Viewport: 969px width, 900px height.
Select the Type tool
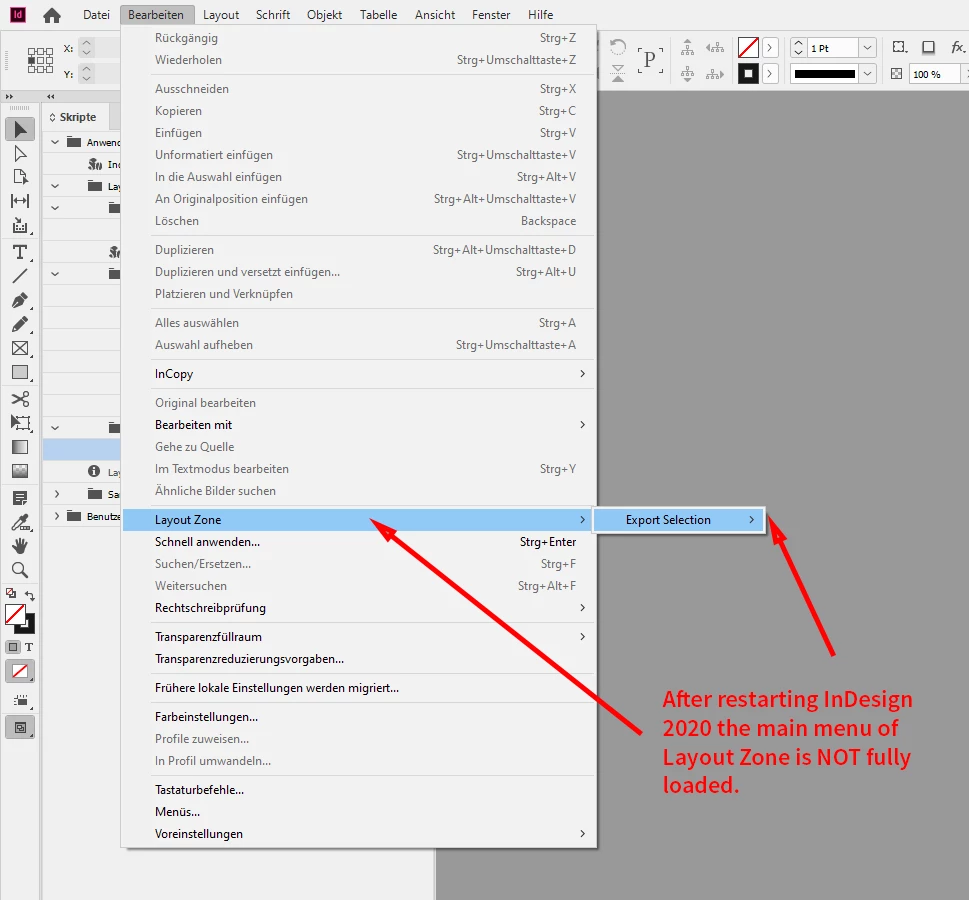[20, 252]
